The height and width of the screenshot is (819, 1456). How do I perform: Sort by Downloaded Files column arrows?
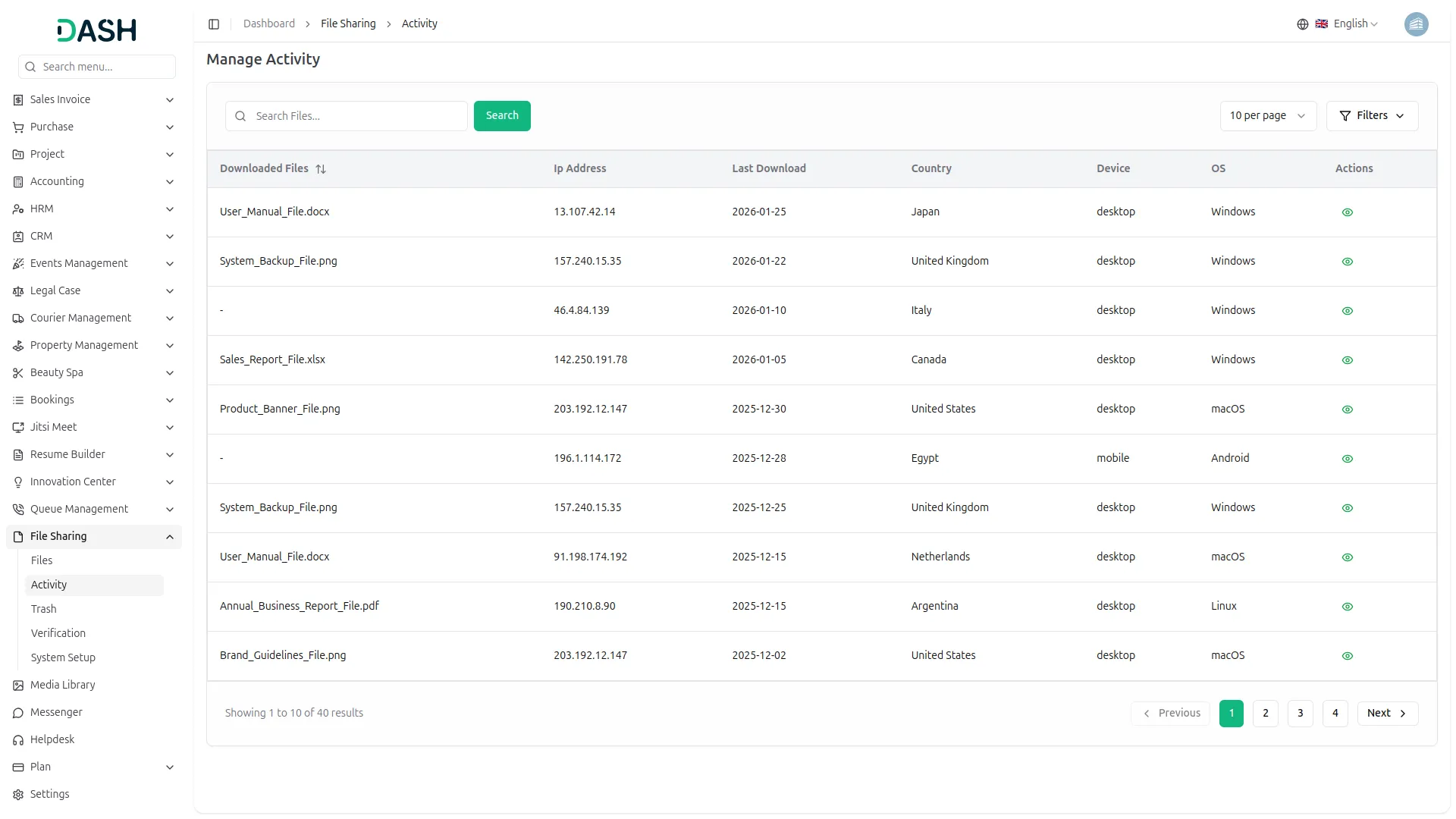pos(321,168)
